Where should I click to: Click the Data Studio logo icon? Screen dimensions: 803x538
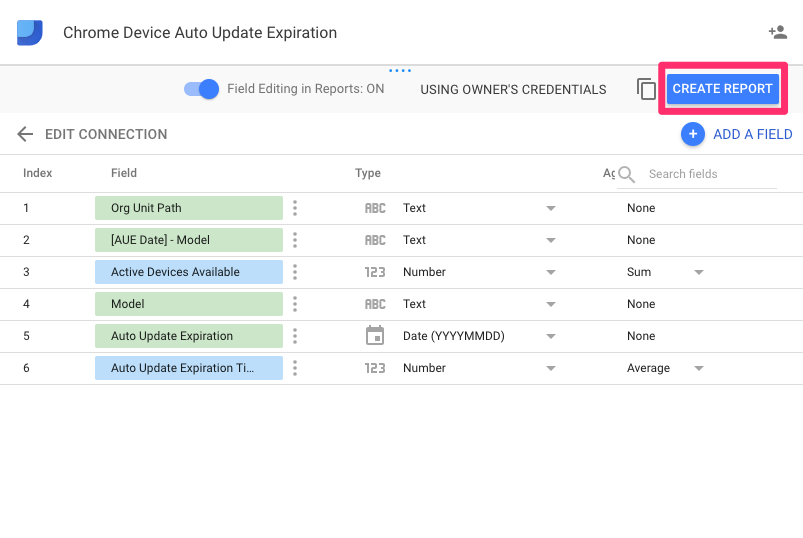pos(30,32)
